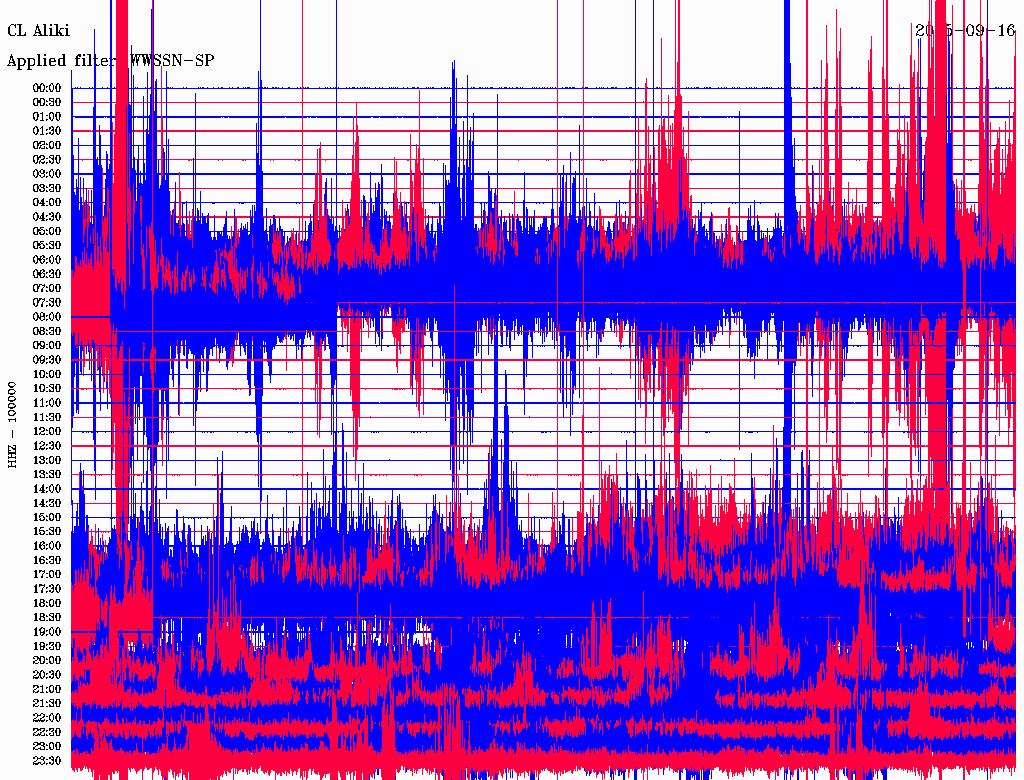Click the 17:30 time label
Screen dimensions: 1024x780
(x=47, y=589)
